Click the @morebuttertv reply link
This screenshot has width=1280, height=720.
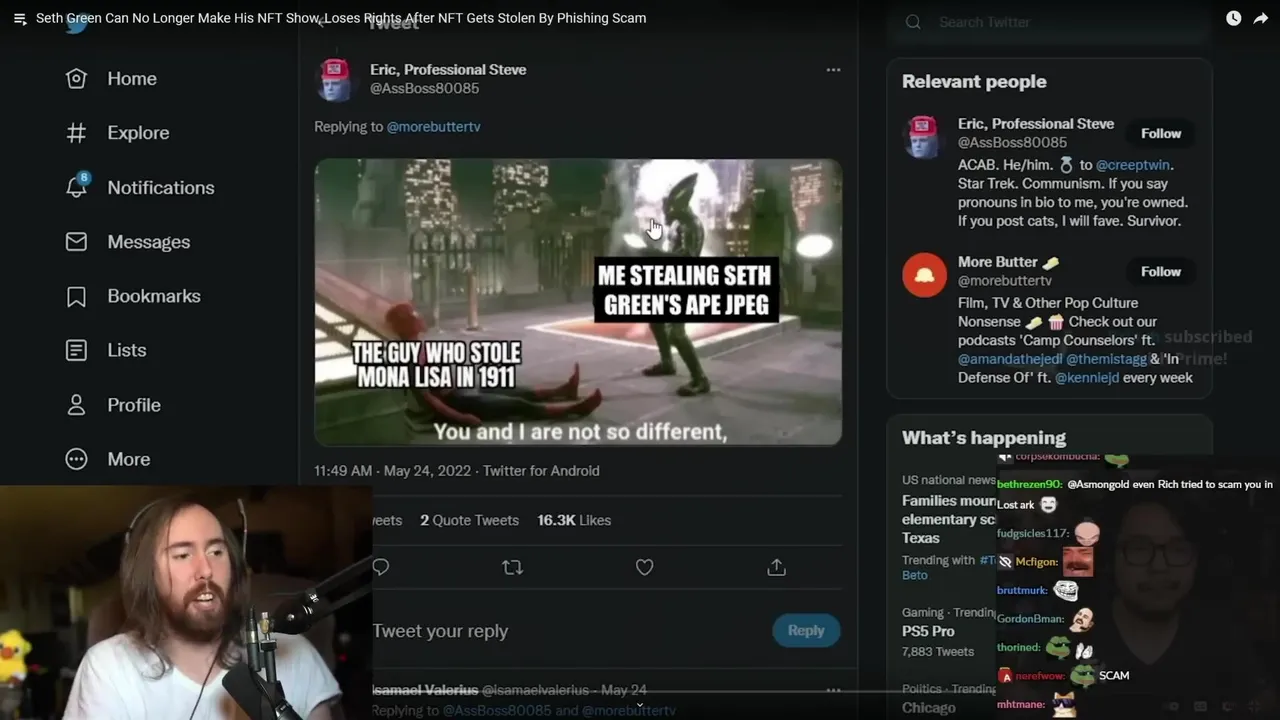tap(434, 127)
